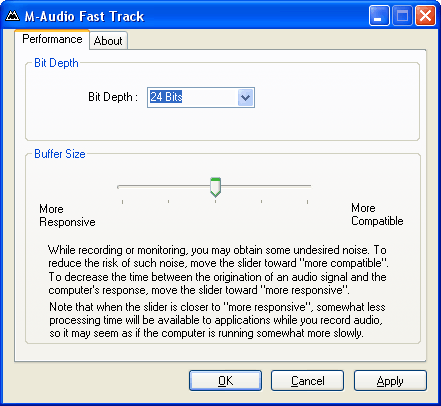This screenshot has width=441, height=406.
Task: Dismiss the dialog with Cancel
Action: [x=307, y=381]
